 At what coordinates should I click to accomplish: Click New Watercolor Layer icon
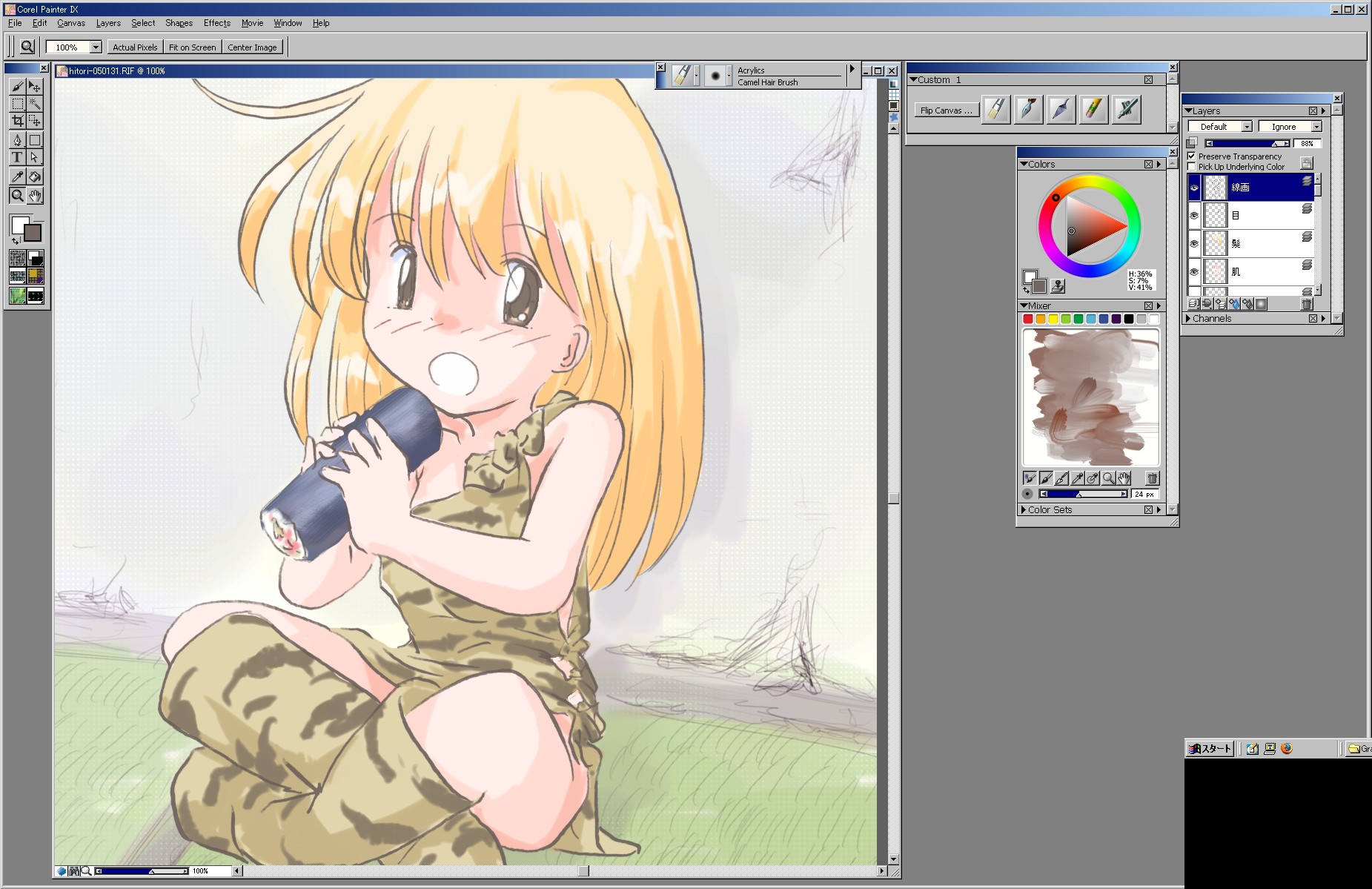tap(1233, 304)
